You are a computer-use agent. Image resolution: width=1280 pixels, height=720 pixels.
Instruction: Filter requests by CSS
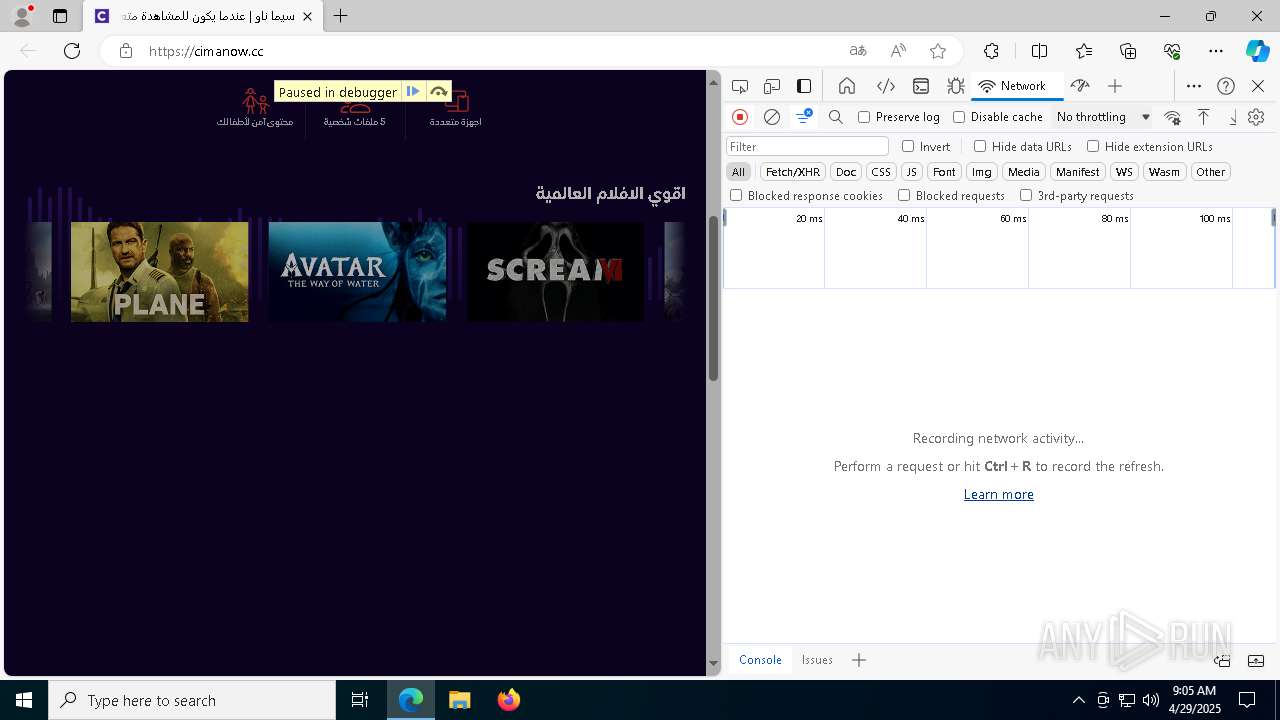click(881, 172)
